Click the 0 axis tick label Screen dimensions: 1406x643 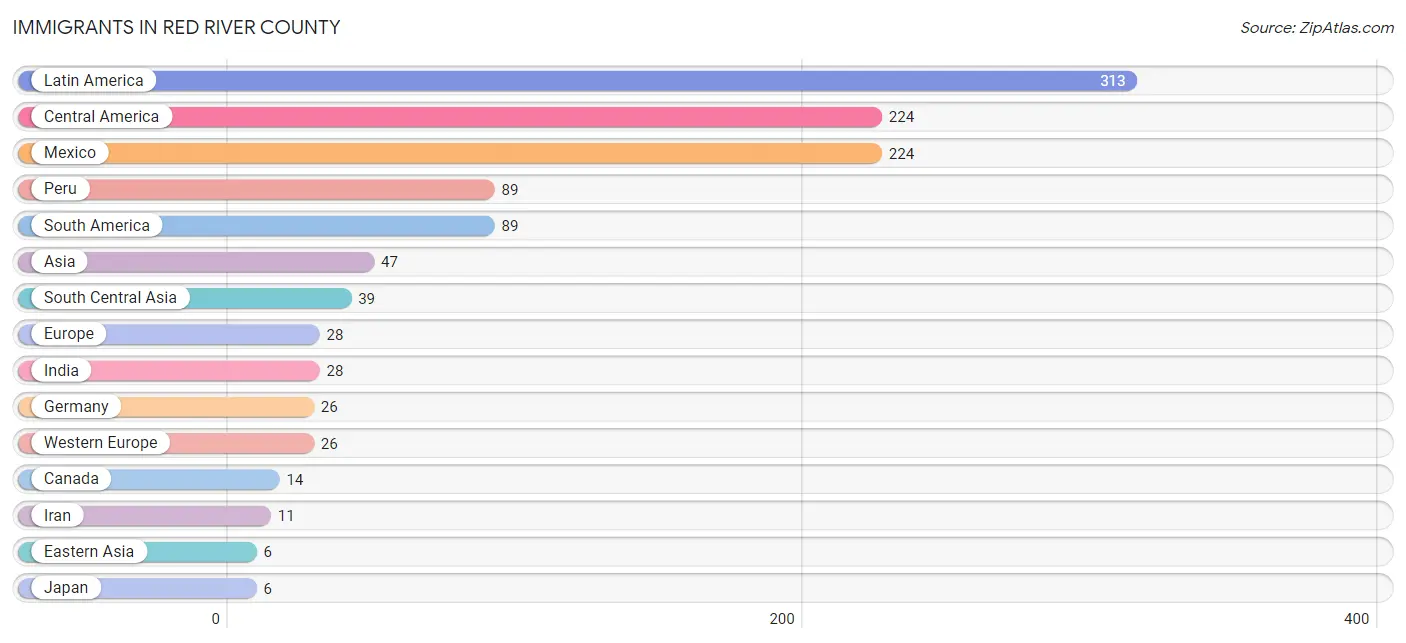tap(216, 619)
